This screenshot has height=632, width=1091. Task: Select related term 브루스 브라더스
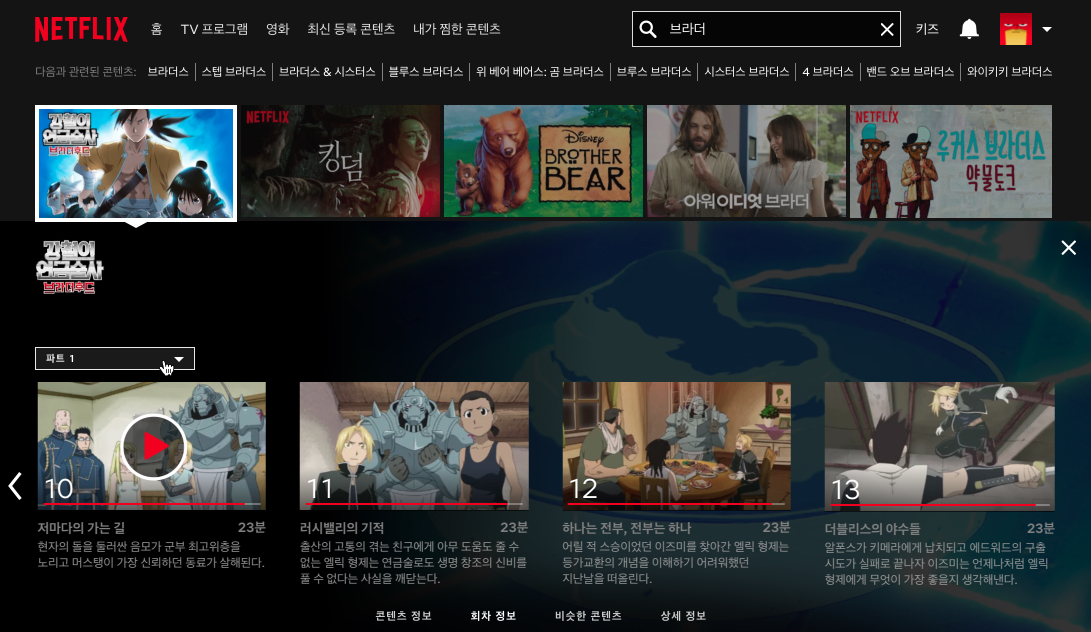[x=653, y=72]
